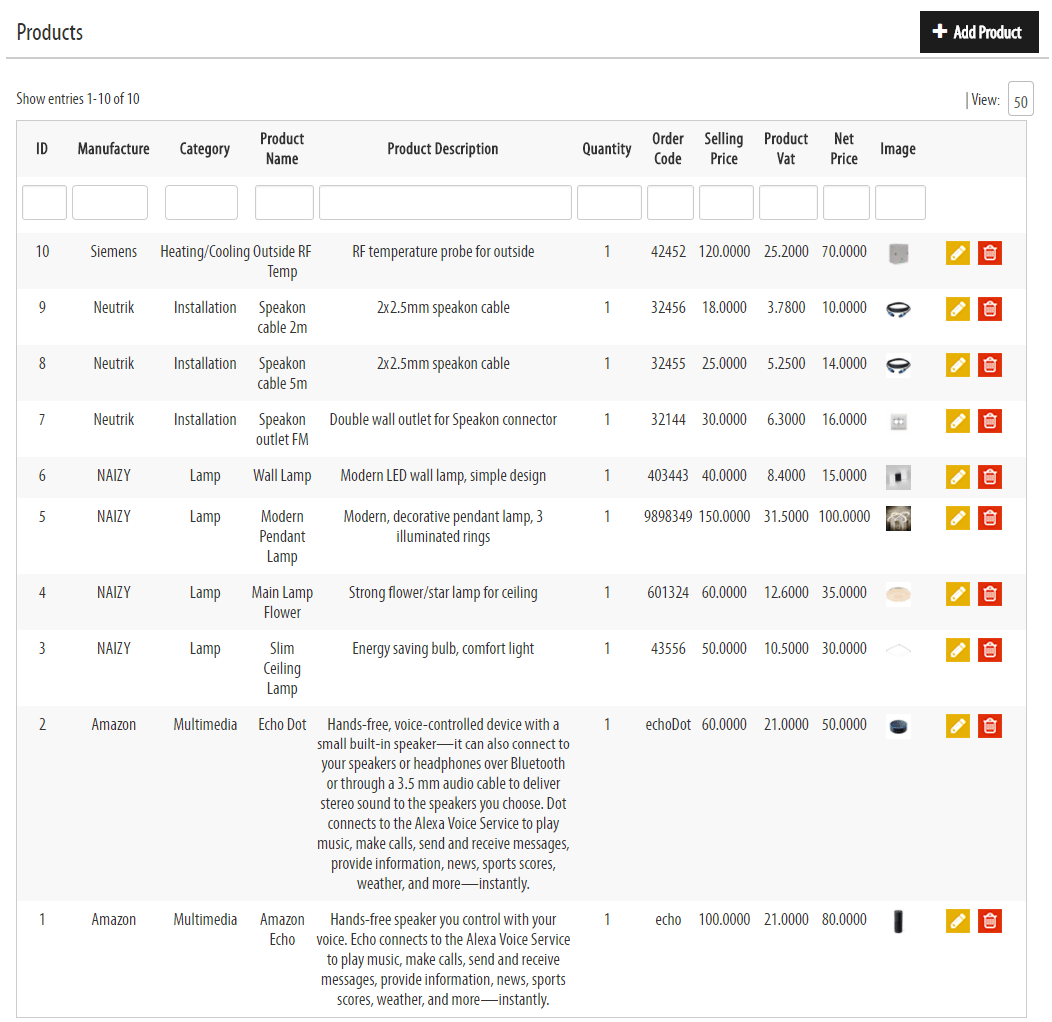Open the Amazon Echo product thumbnail

[x=898, y=921]
